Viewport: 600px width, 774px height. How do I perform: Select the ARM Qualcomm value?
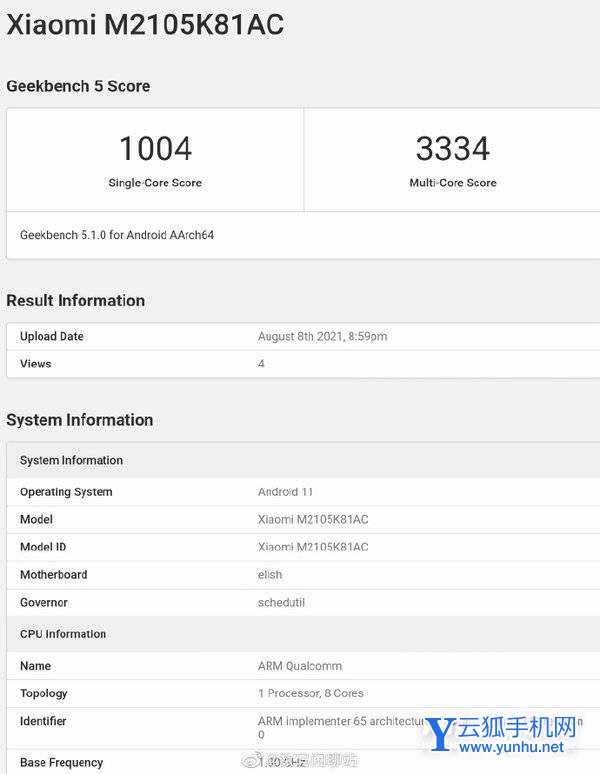tap(300, 666)
